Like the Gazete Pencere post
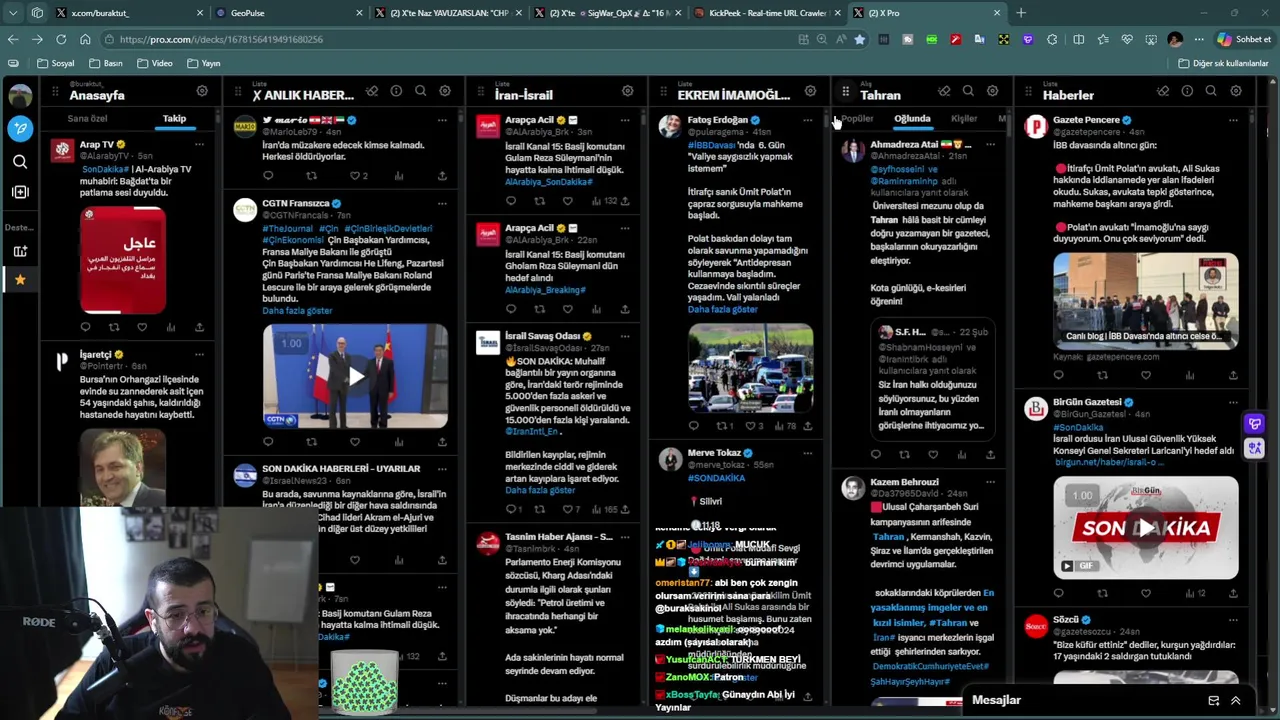The image size is (1280, 720). coord(1146,375)
